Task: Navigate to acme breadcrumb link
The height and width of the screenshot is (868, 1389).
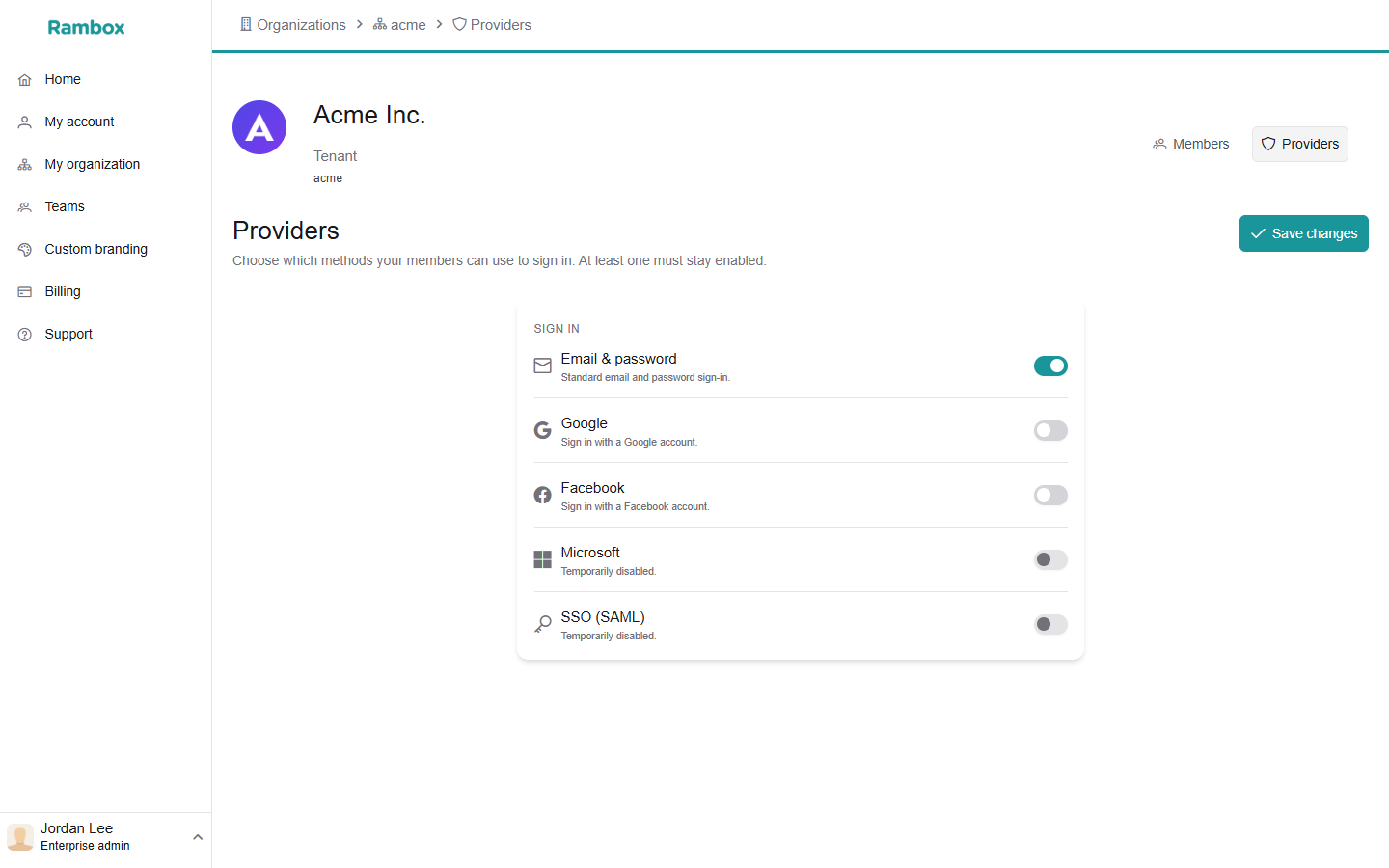Action: pyautogui.click(x=399, y=24)
